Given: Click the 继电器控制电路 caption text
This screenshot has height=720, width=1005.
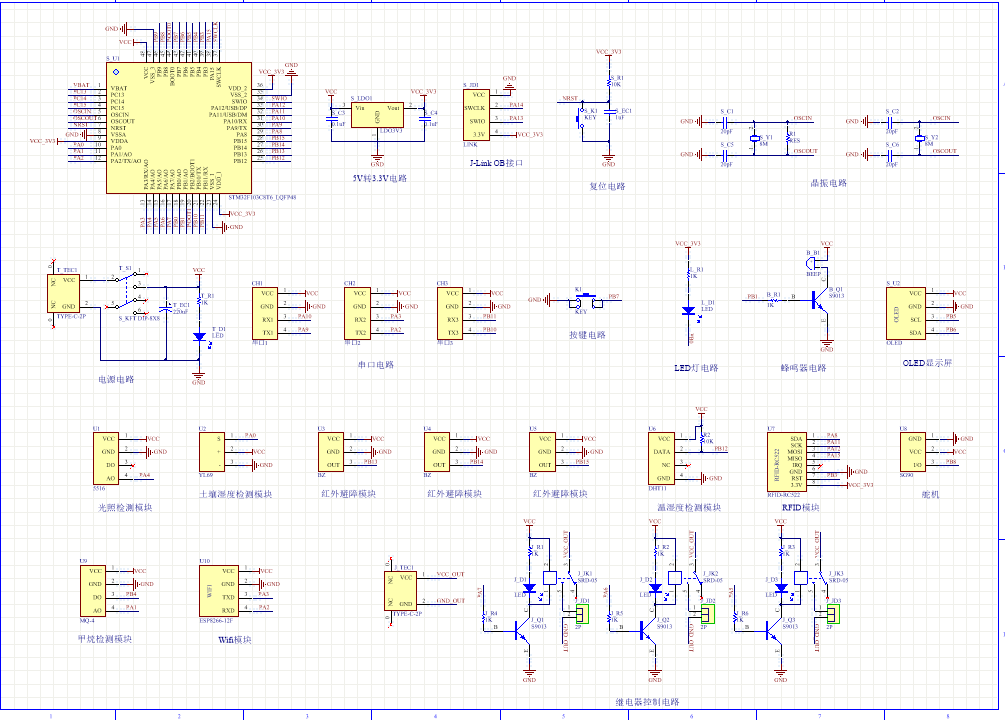Looking at the screenshot, I should 647,702.
